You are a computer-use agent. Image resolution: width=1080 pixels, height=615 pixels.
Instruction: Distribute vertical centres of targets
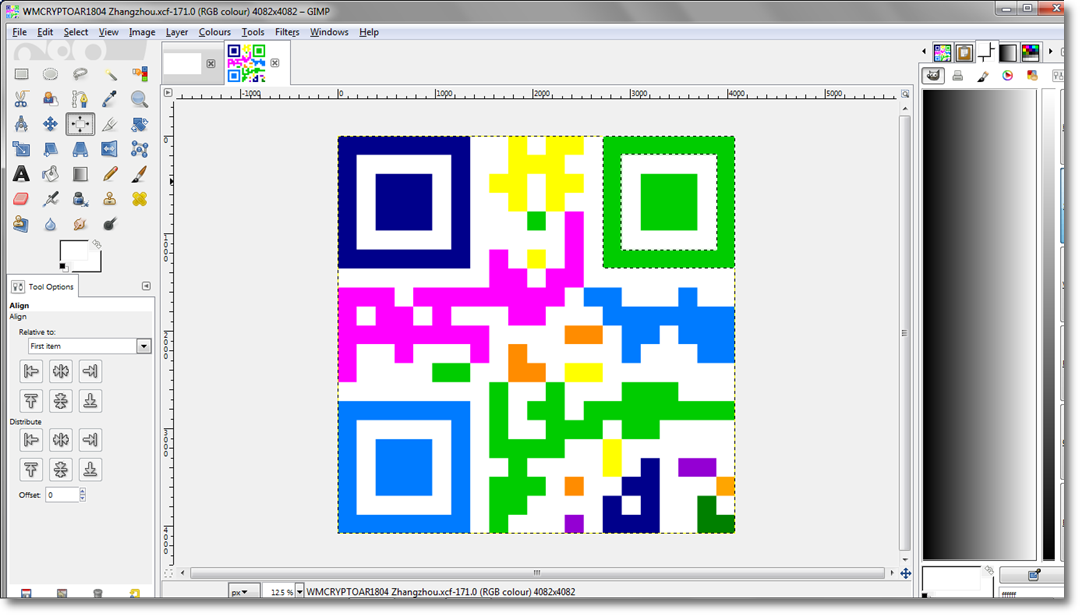coord(61,470)
